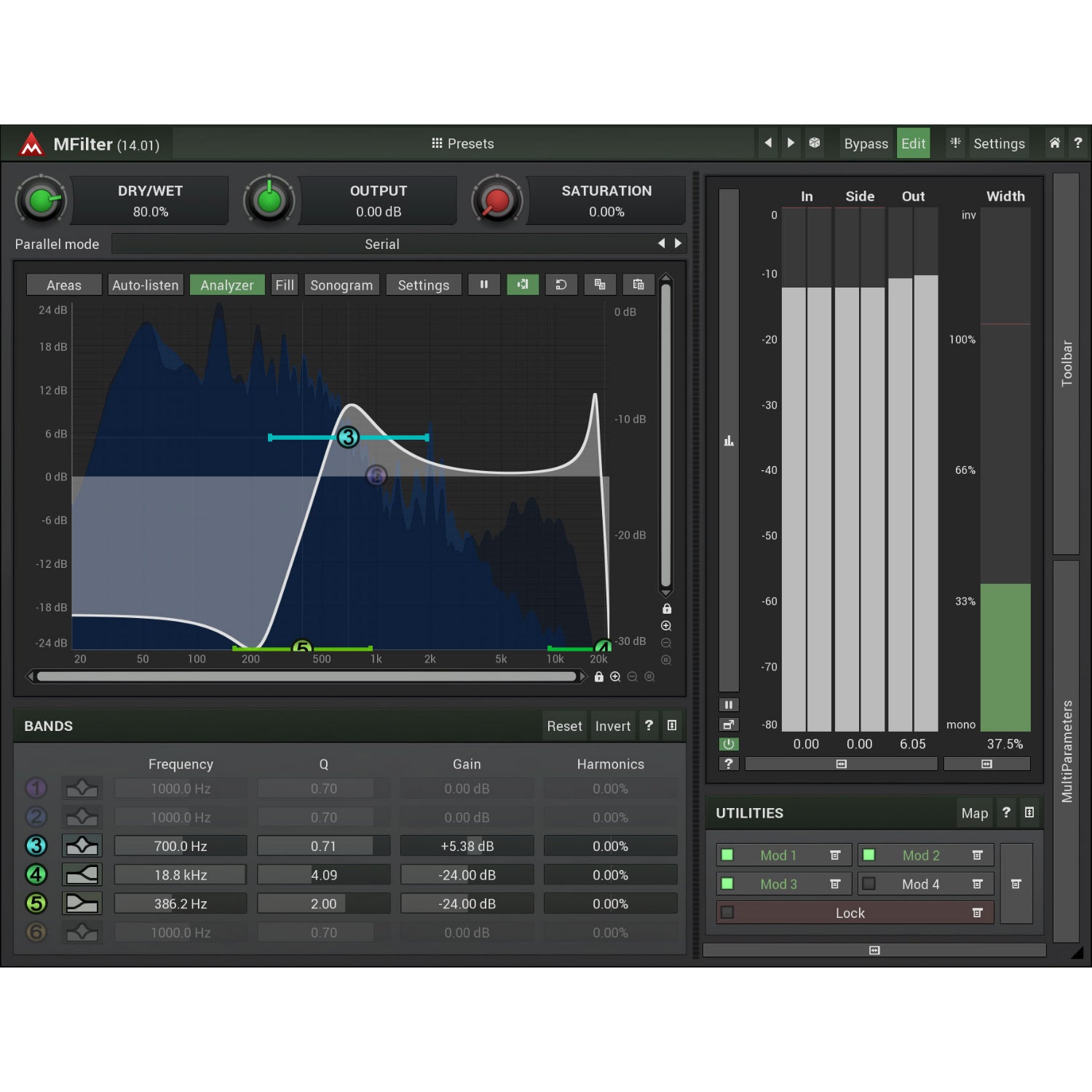The width and height of the screenshot is (1092, 1092).
Task: Collapse the UTILITIES panel using its expander icon
Action: pyautogui.click(x=1029, y=812)
